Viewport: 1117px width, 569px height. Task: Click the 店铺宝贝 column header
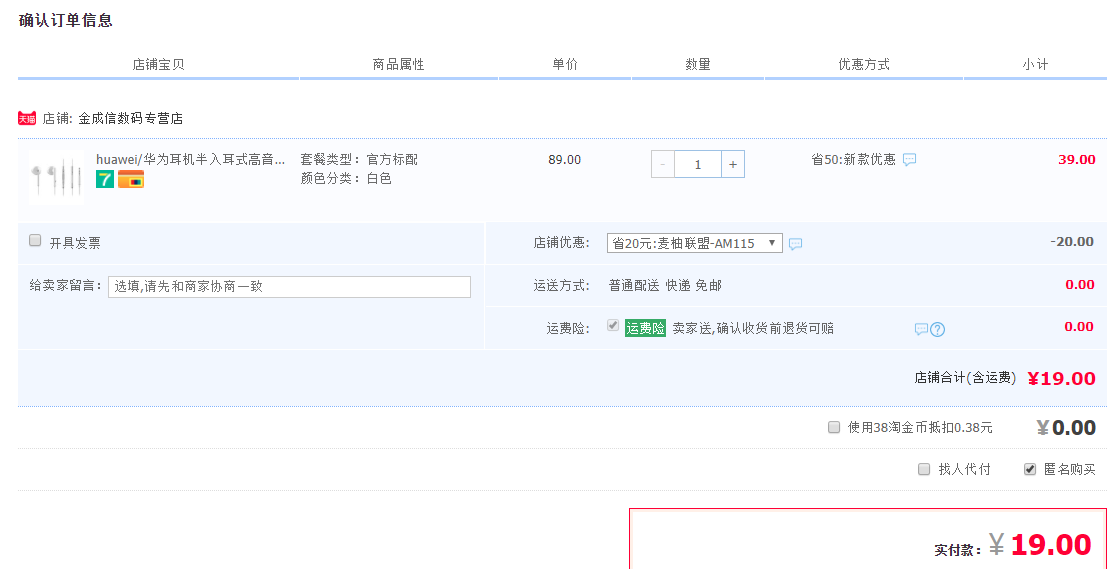pyautogui.click(x=158, y=64)
